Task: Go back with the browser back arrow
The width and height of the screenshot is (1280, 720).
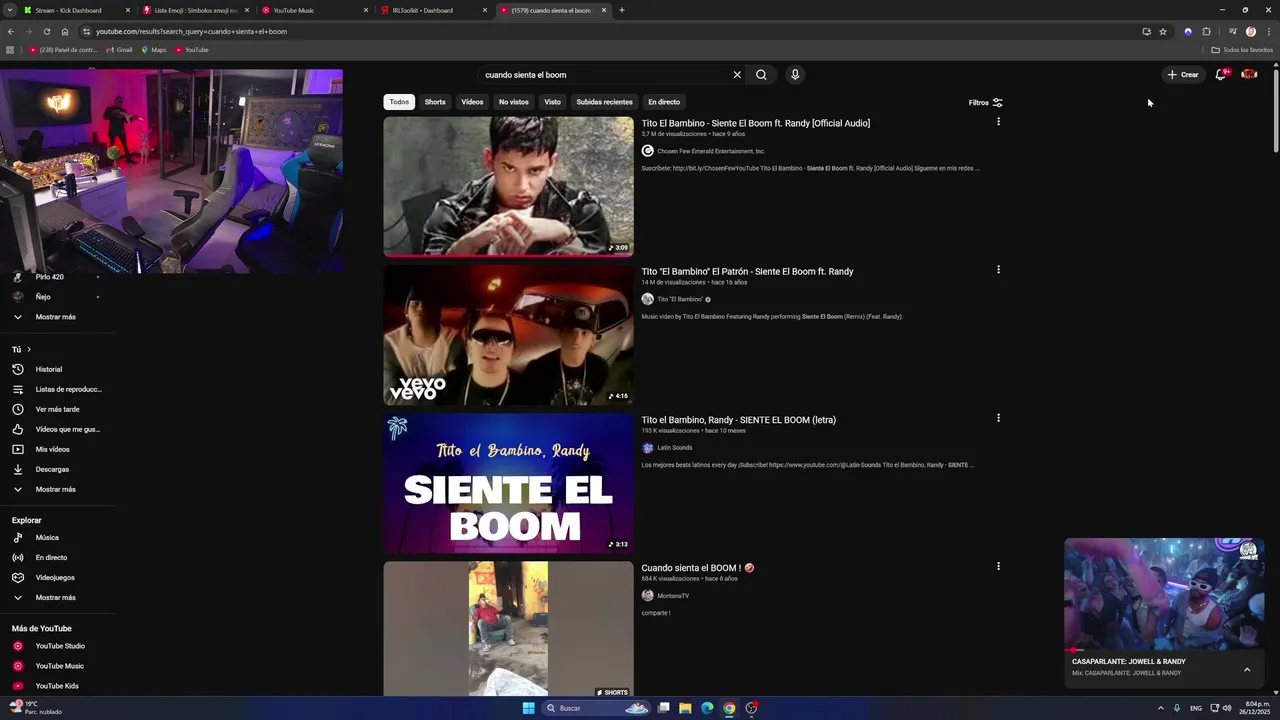Action: [x=11, y=31]
